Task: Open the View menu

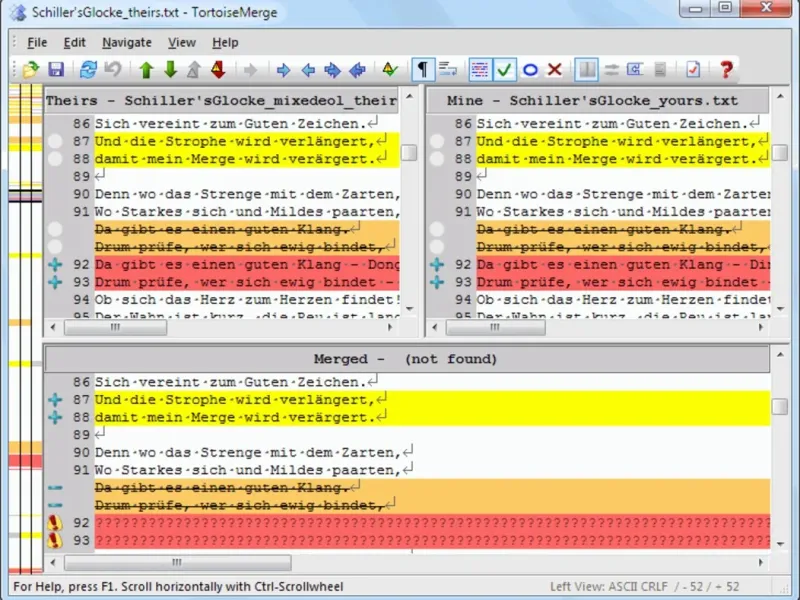Action: pos(182,42)
